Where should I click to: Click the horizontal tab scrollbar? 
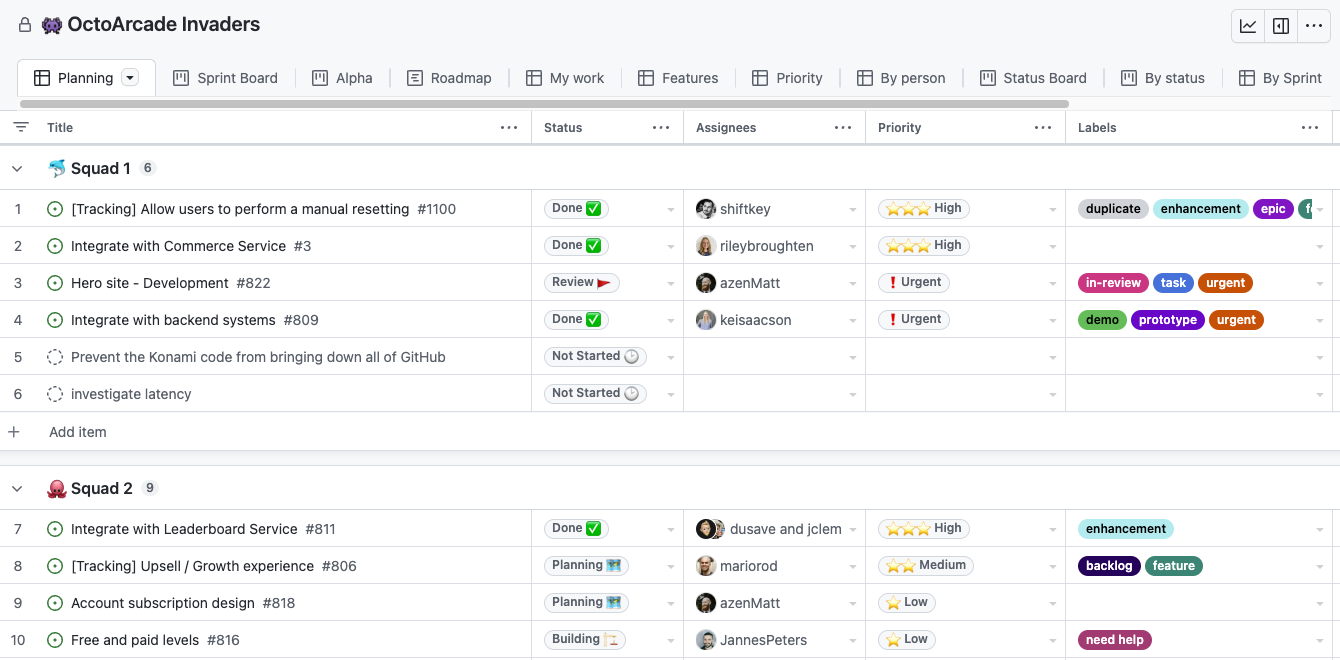pos(544,103)
